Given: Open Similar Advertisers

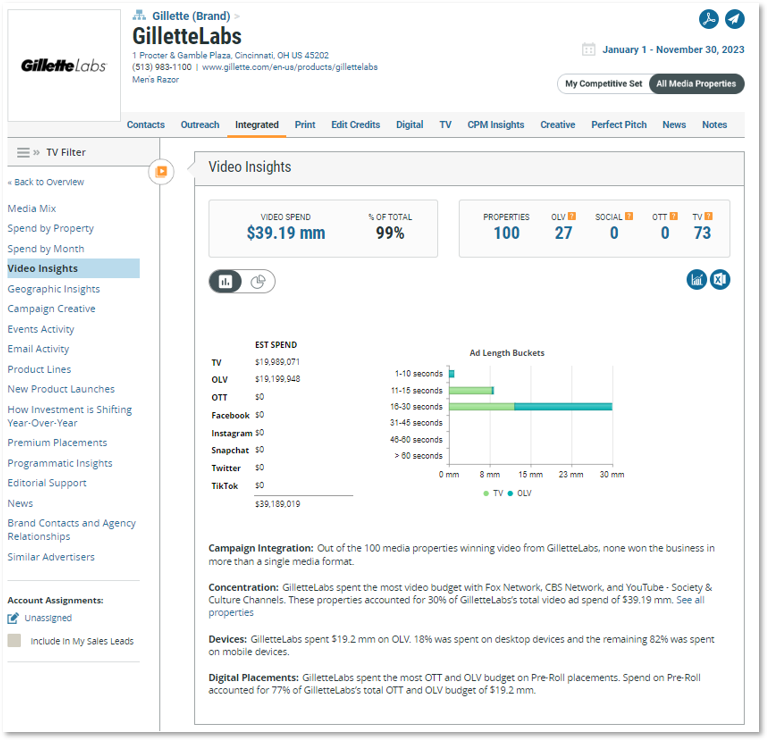Looking at the screenshot, I should click(51, 557).
